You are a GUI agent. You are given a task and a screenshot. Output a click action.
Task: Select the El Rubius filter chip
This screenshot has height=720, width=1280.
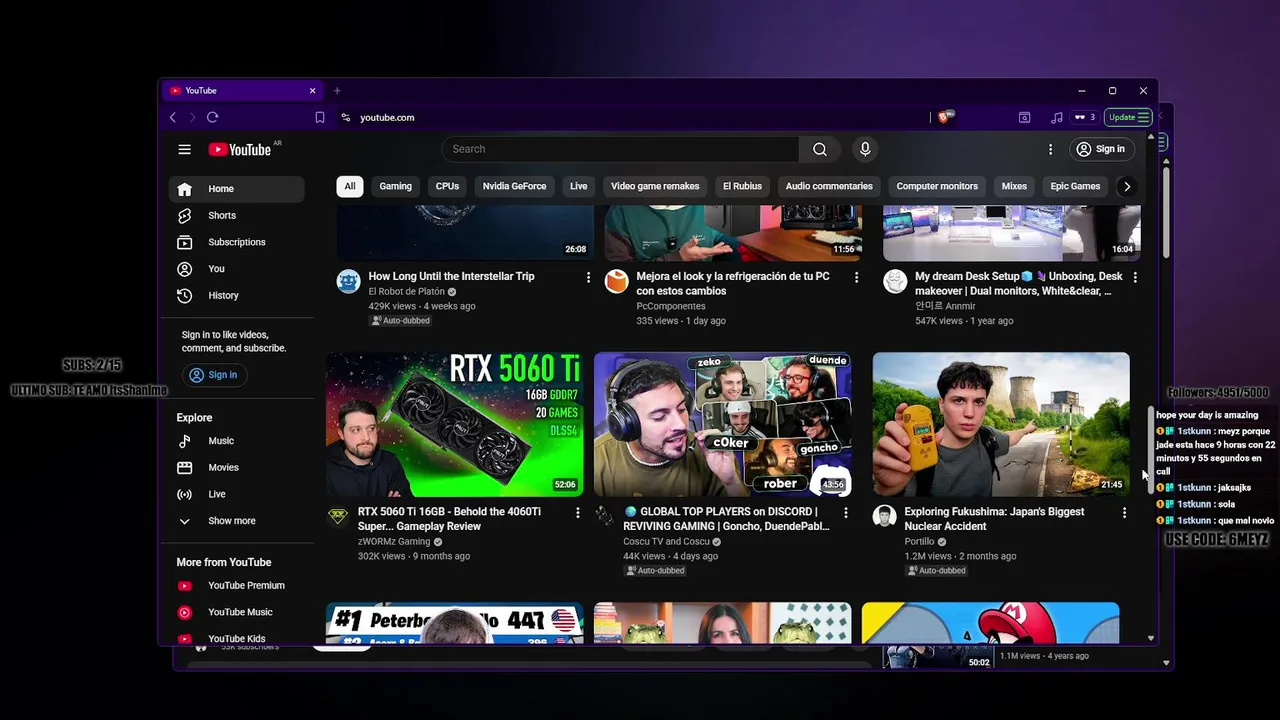tap(742, 186)
